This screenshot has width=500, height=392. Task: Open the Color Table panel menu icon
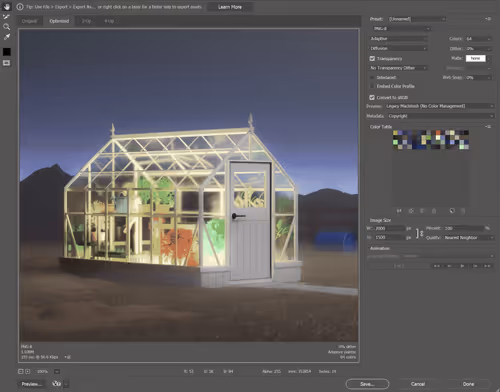click(x=488, y=127)
